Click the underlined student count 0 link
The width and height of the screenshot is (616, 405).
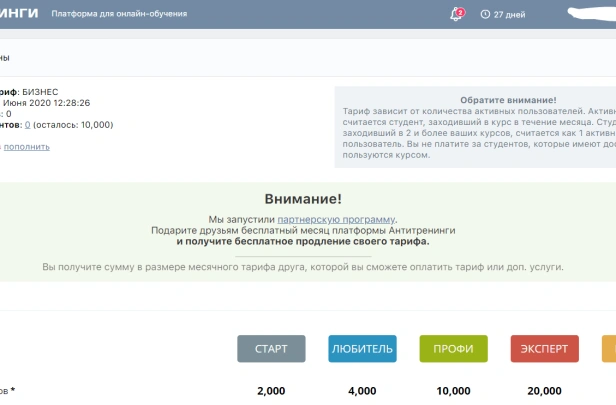(x=27, y=125)
